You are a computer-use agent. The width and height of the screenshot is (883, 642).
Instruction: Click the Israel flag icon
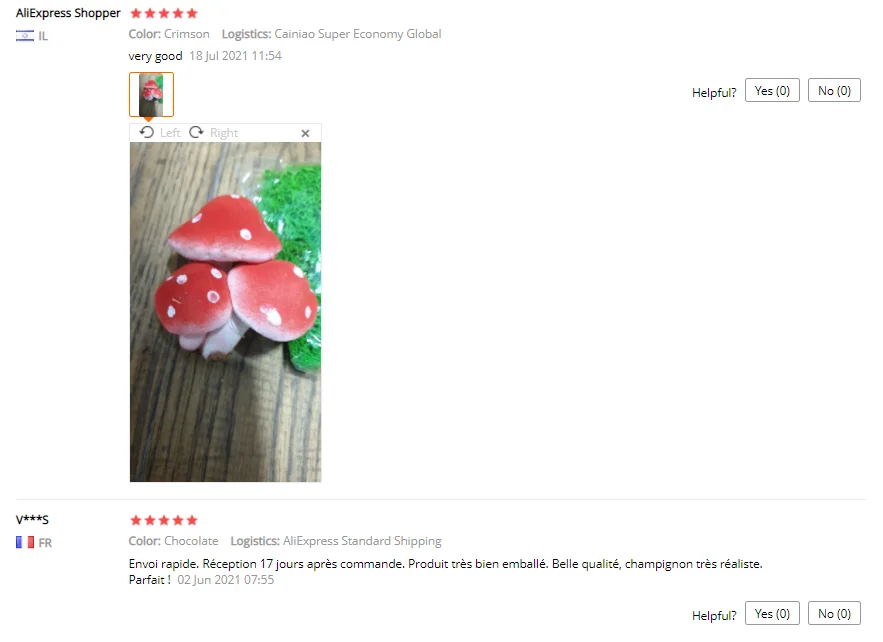(x=25, y=35)
